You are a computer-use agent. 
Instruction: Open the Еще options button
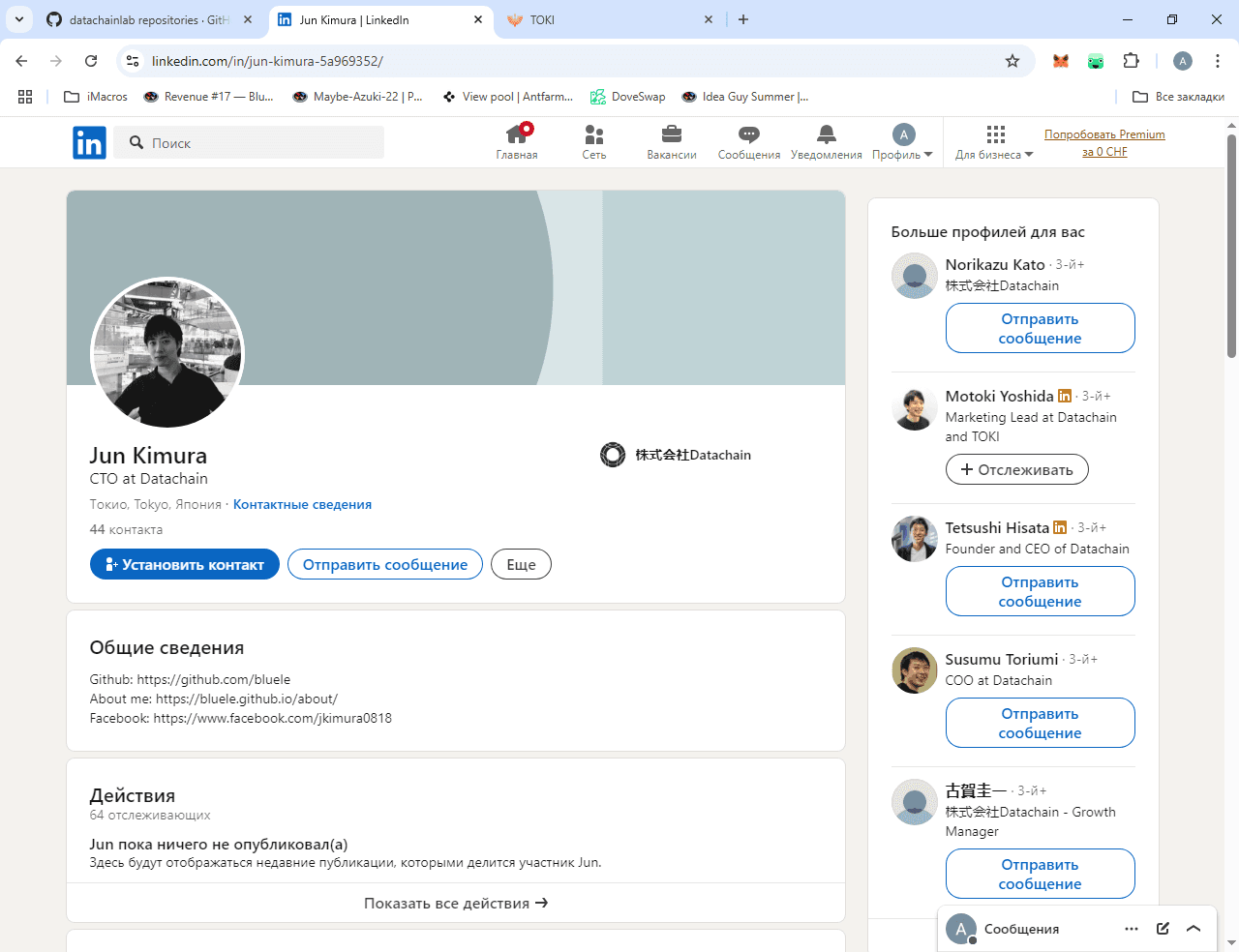click(x=521, y=564)
